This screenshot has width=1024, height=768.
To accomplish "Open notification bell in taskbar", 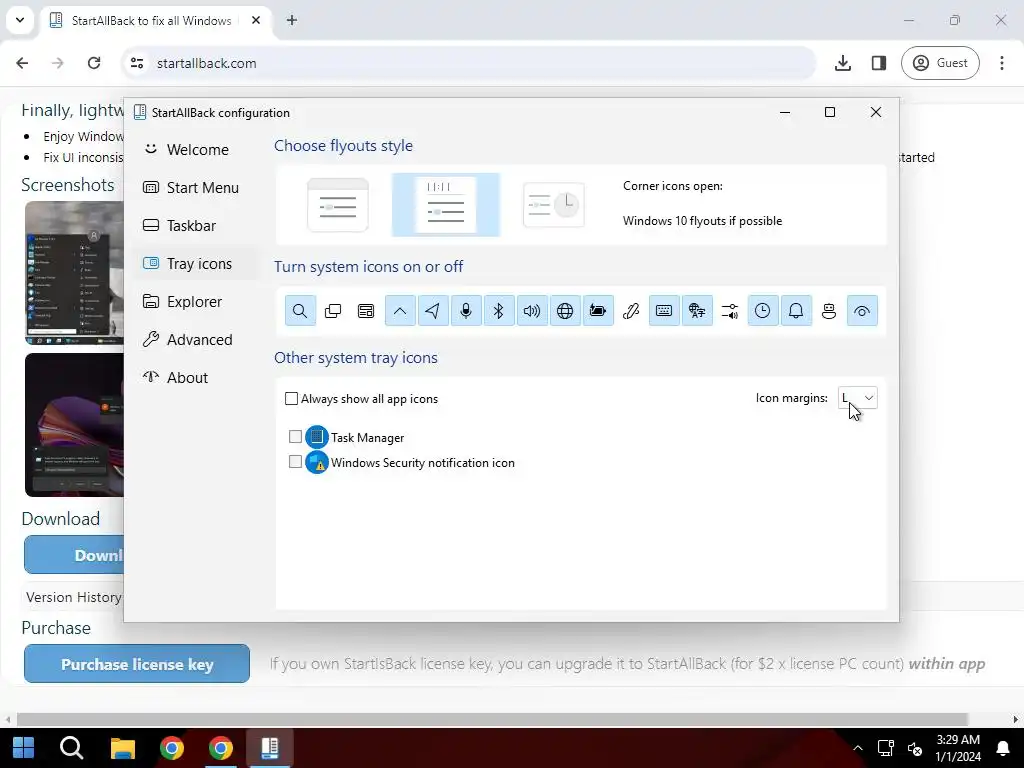I will click(1003, 748).
